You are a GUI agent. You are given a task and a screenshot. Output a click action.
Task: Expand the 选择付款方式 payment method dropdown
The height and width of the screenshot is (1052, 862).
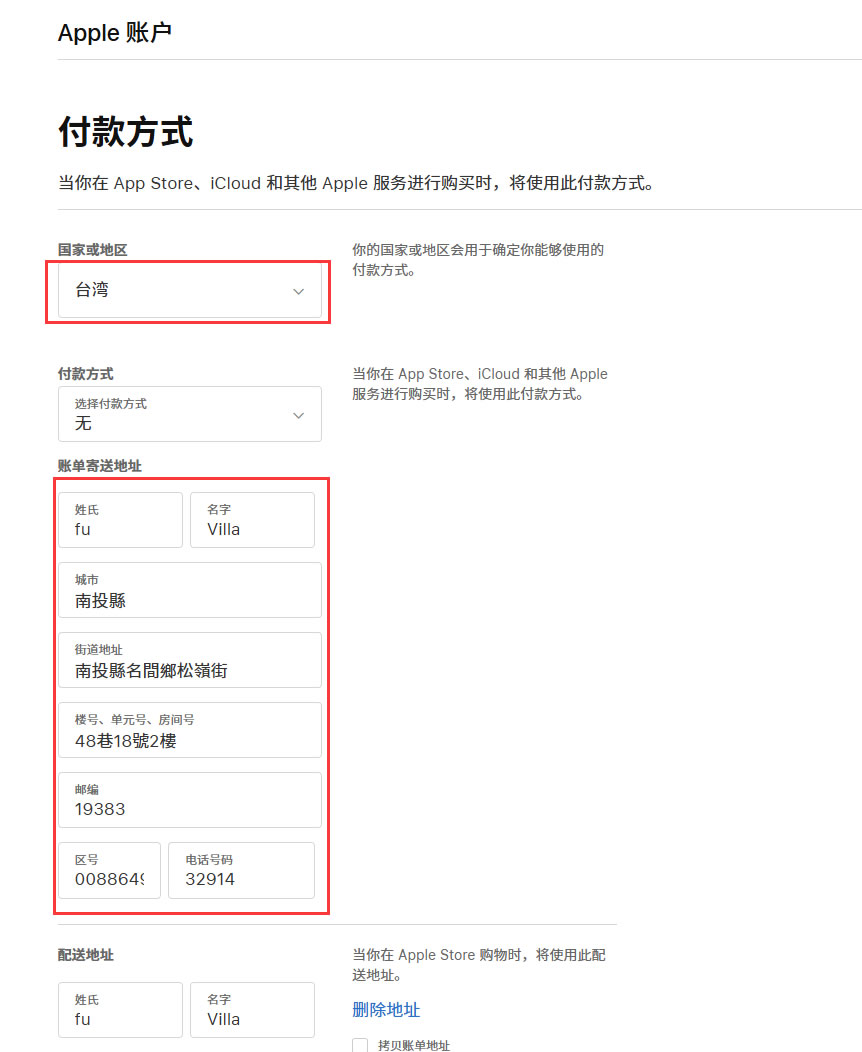point(189,414)
